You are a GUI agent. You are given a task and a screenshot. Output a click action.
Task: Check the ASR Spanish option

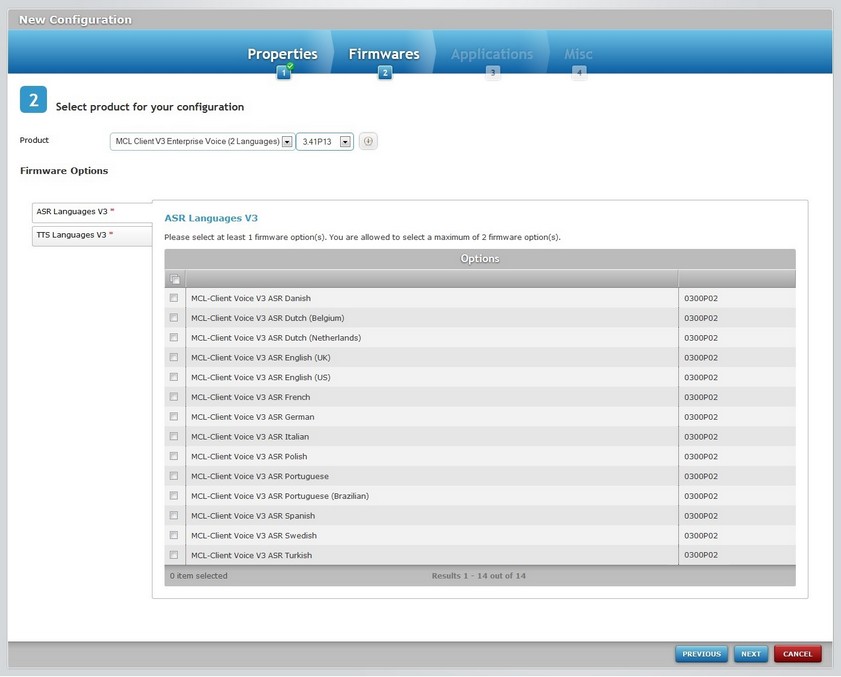pos(174,516)
